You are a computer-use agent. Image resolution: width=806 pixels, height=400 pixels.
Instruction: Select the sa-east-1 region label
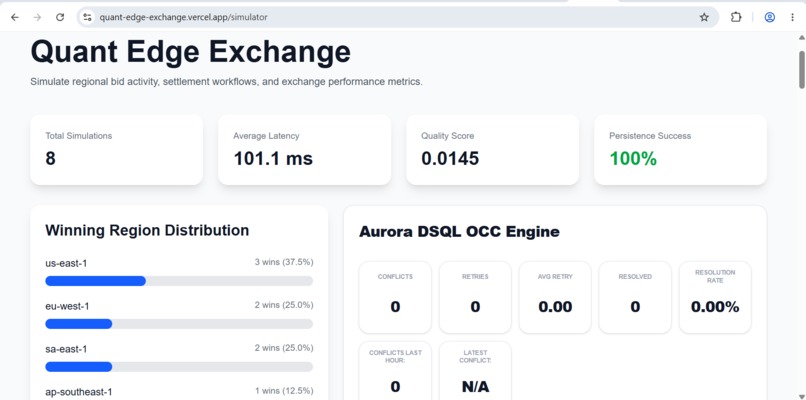[x=66, y=349]
